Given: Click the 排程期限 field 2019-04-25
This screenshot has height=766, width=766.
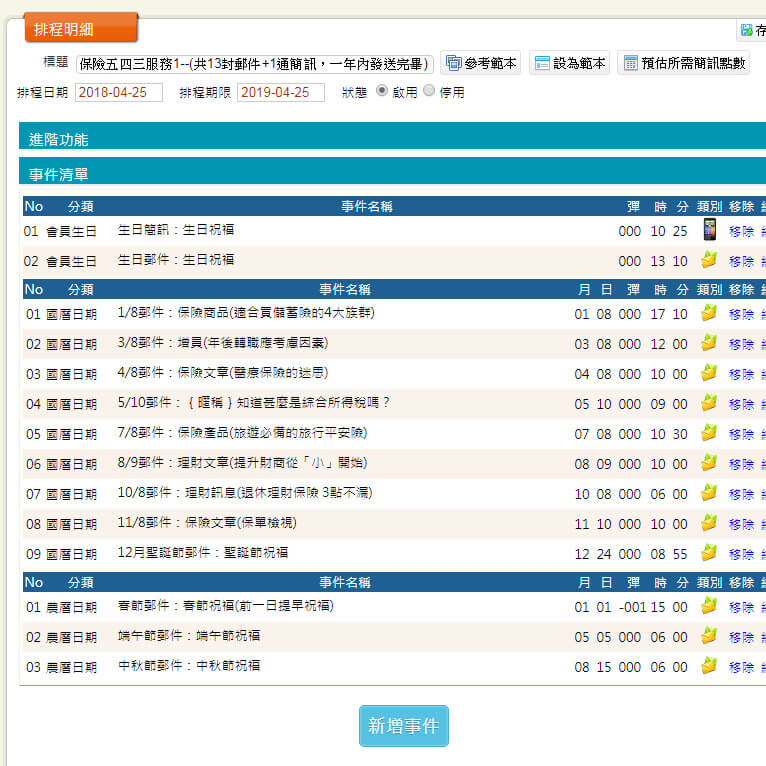Looking at the screenshot, I should tap(281, 92).
